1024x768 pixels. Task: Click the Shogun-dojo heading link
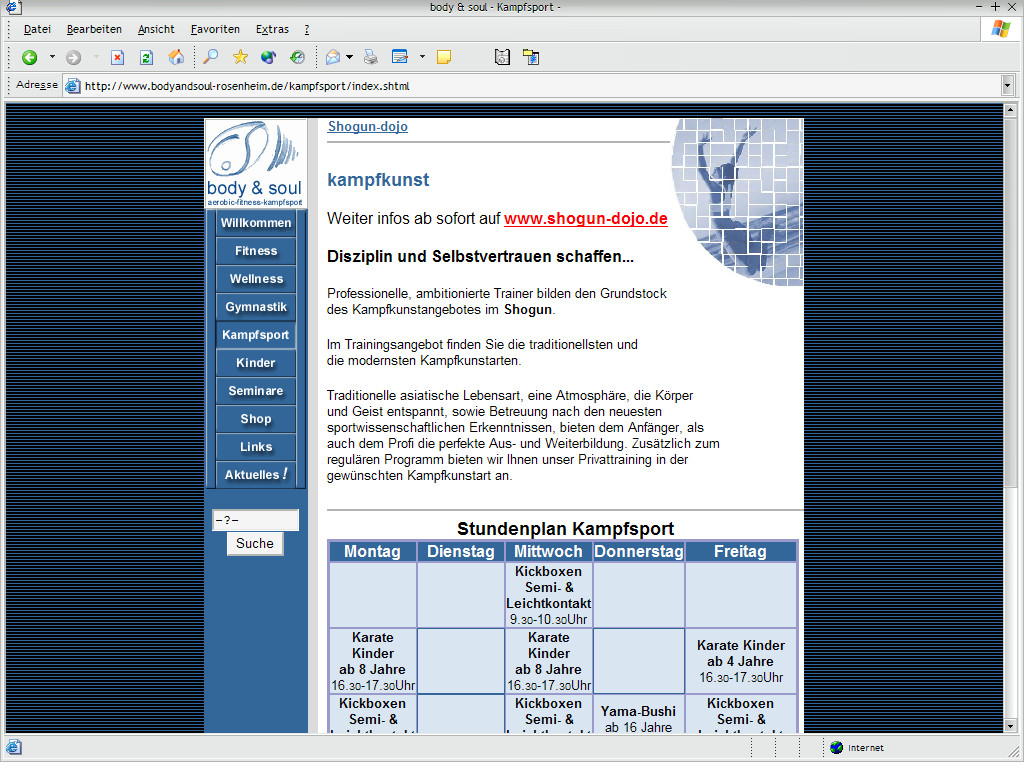[x=367, y=127]
